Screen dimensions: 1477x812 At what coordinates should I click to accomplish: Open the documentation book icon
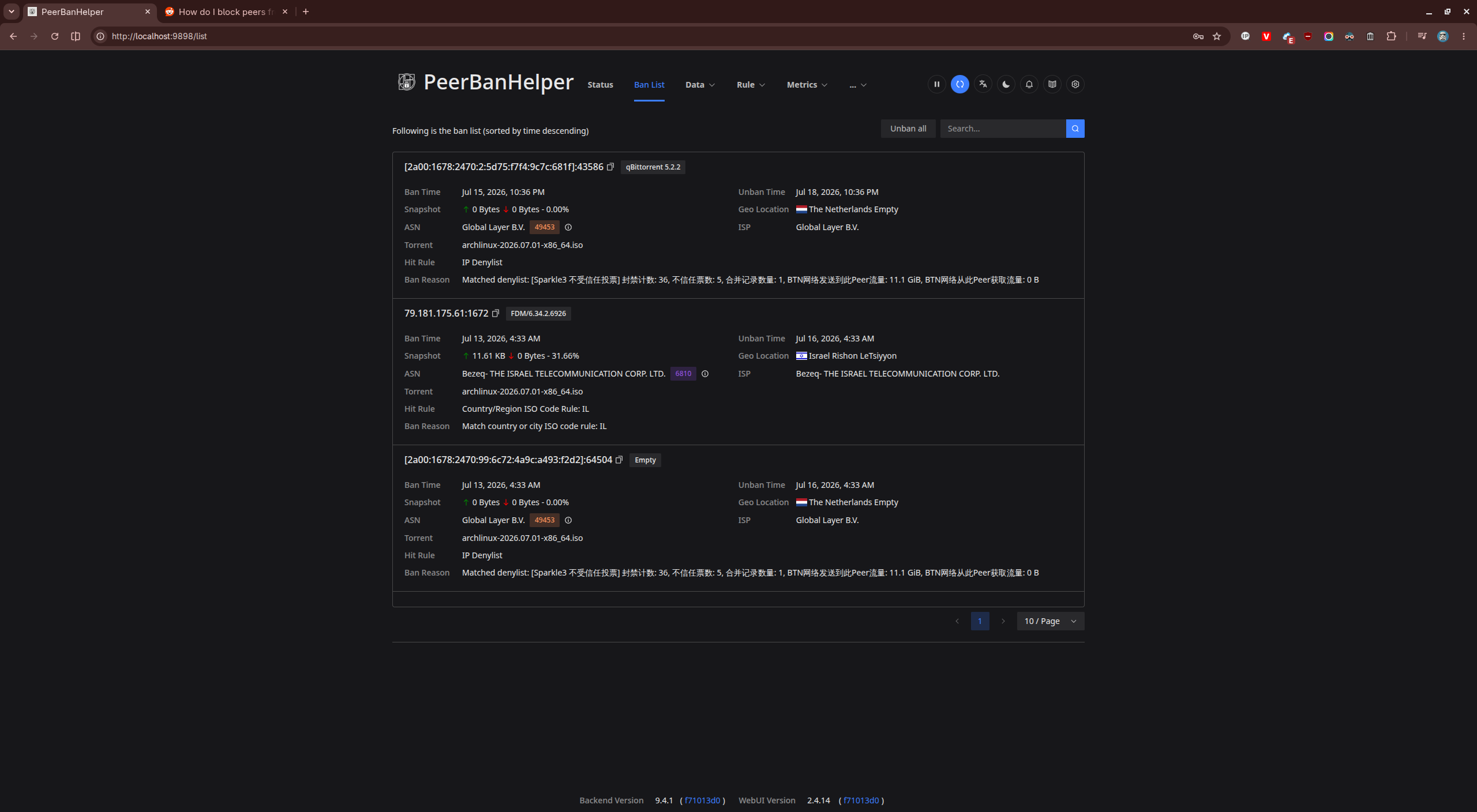pyautogui.click(x=1052, y=84)
